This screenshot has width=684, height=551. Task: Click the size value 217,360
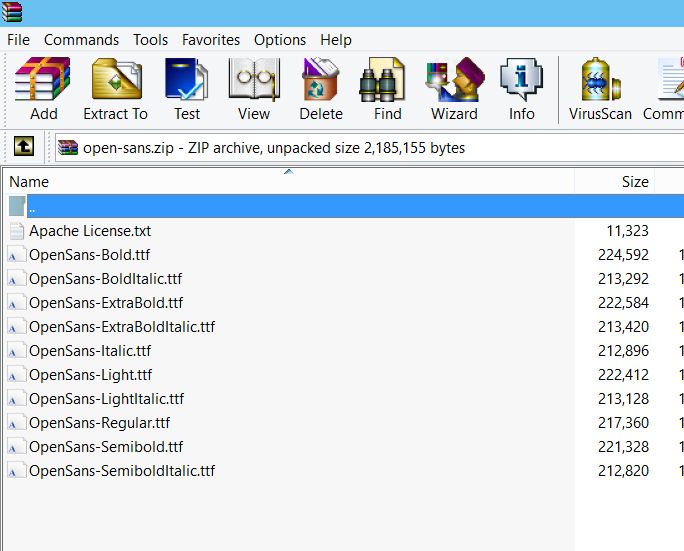(623, 423)
